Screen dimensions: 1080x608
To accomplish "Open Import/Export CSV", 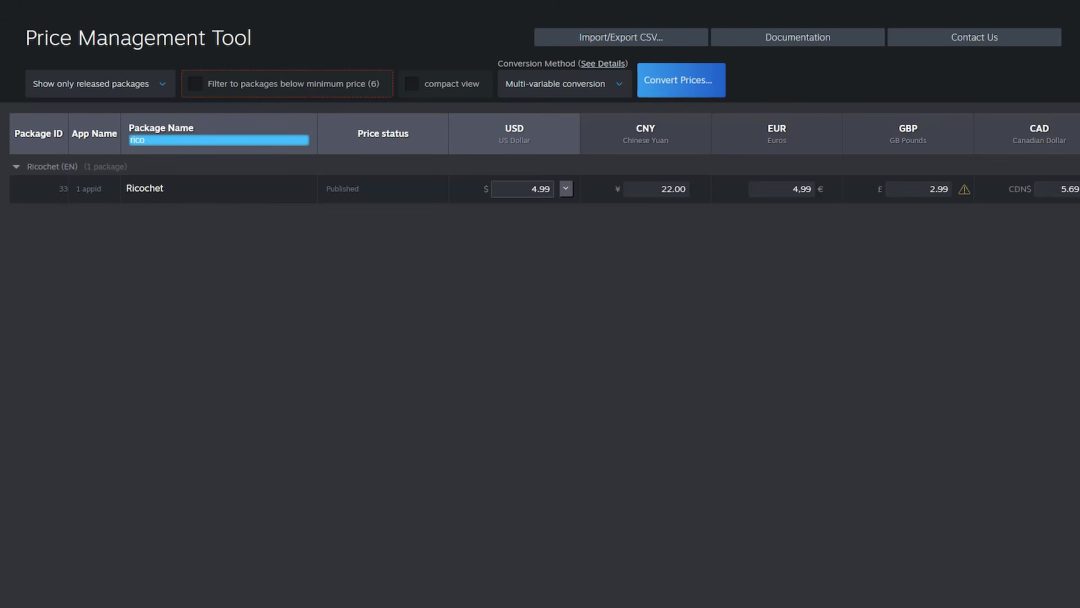I will [x=620, y=37].
